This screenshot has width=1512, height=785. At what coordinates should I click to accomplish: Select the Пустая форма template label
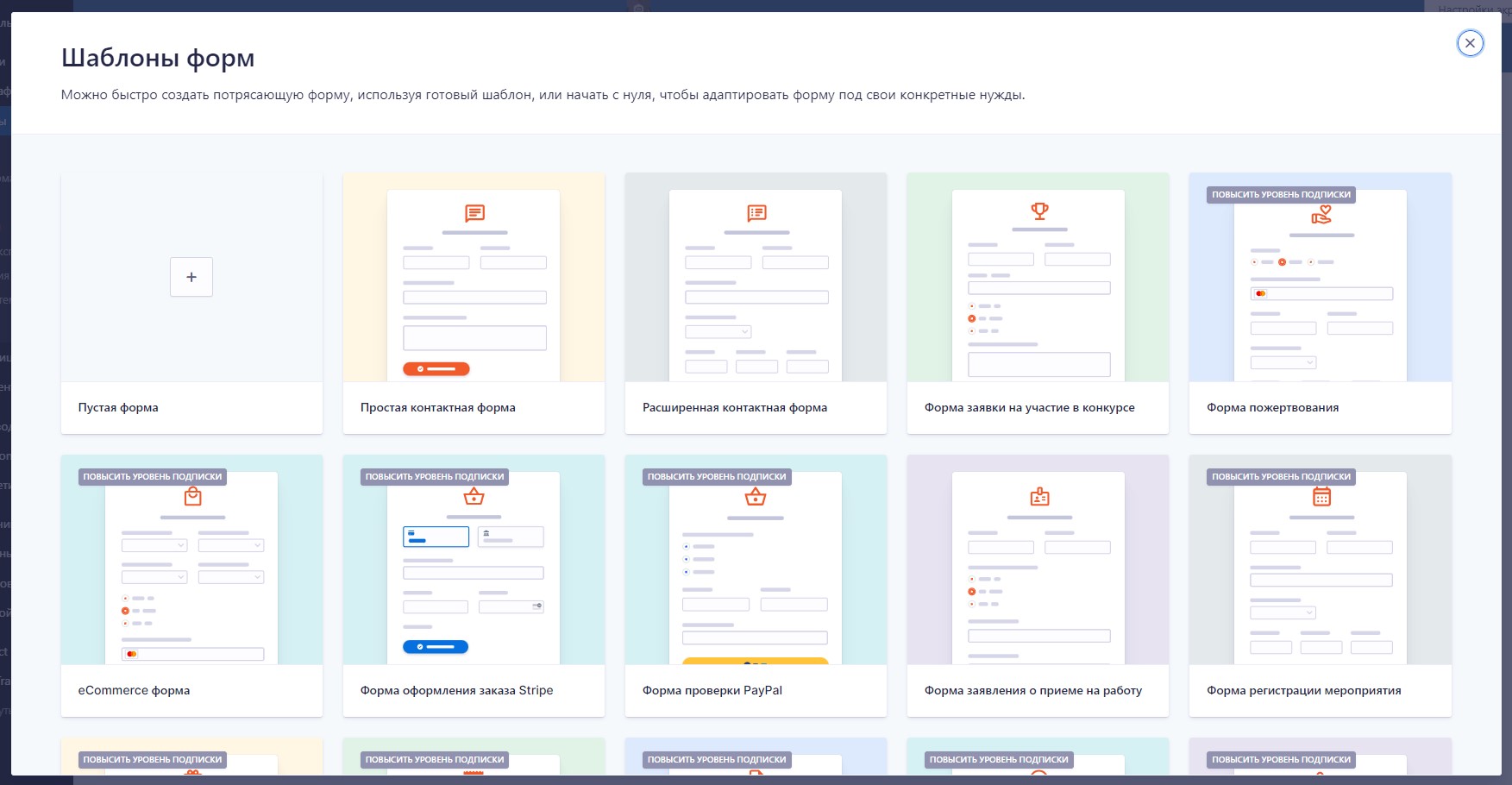tap(118, 408)
